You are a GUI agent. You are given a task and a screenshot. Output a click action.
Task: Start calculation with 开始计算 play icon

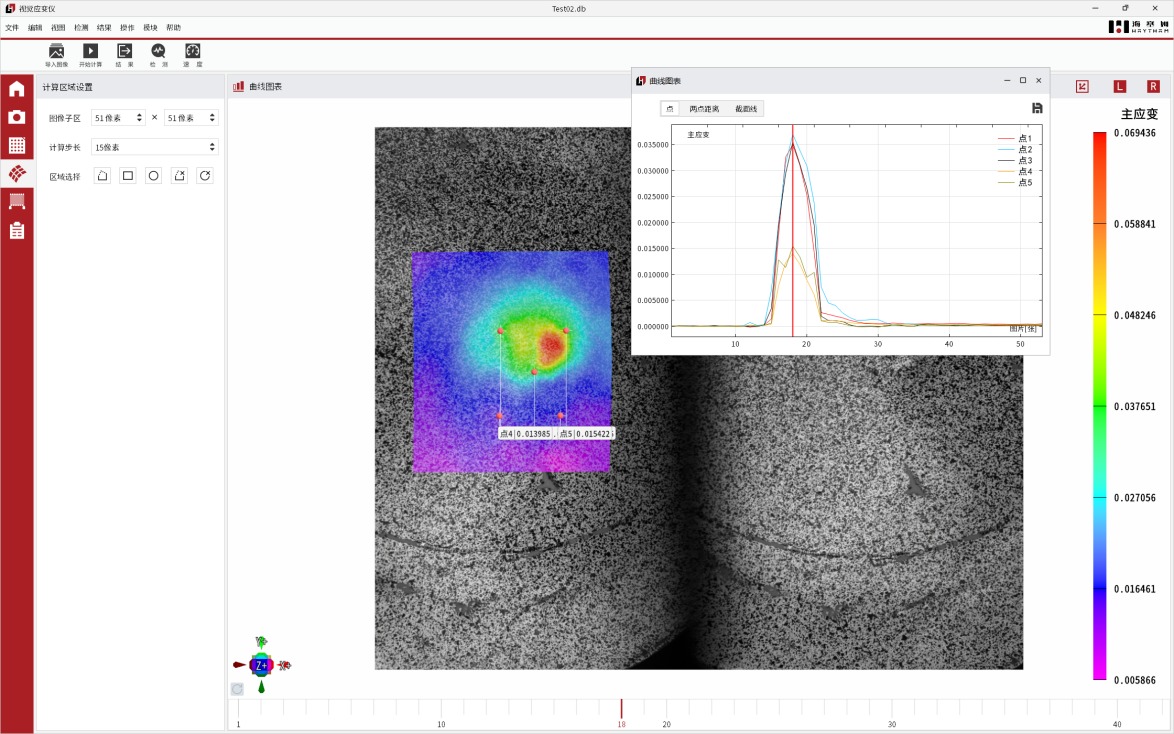pos(90,51)
